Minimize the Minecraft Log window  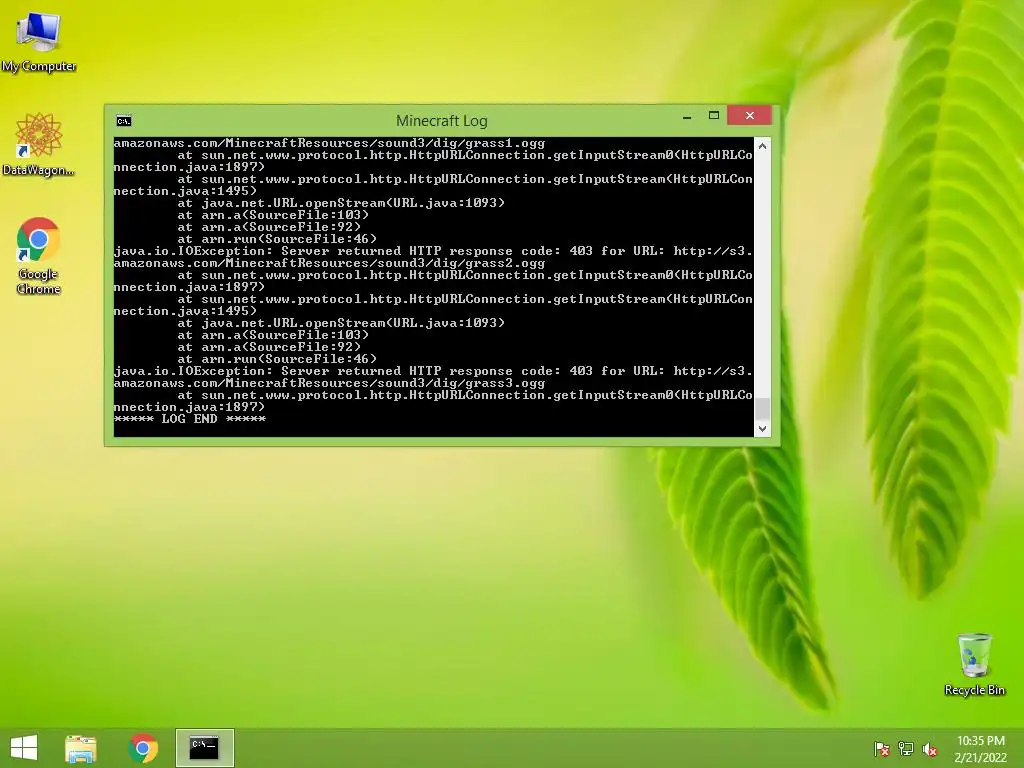[687, 116]
